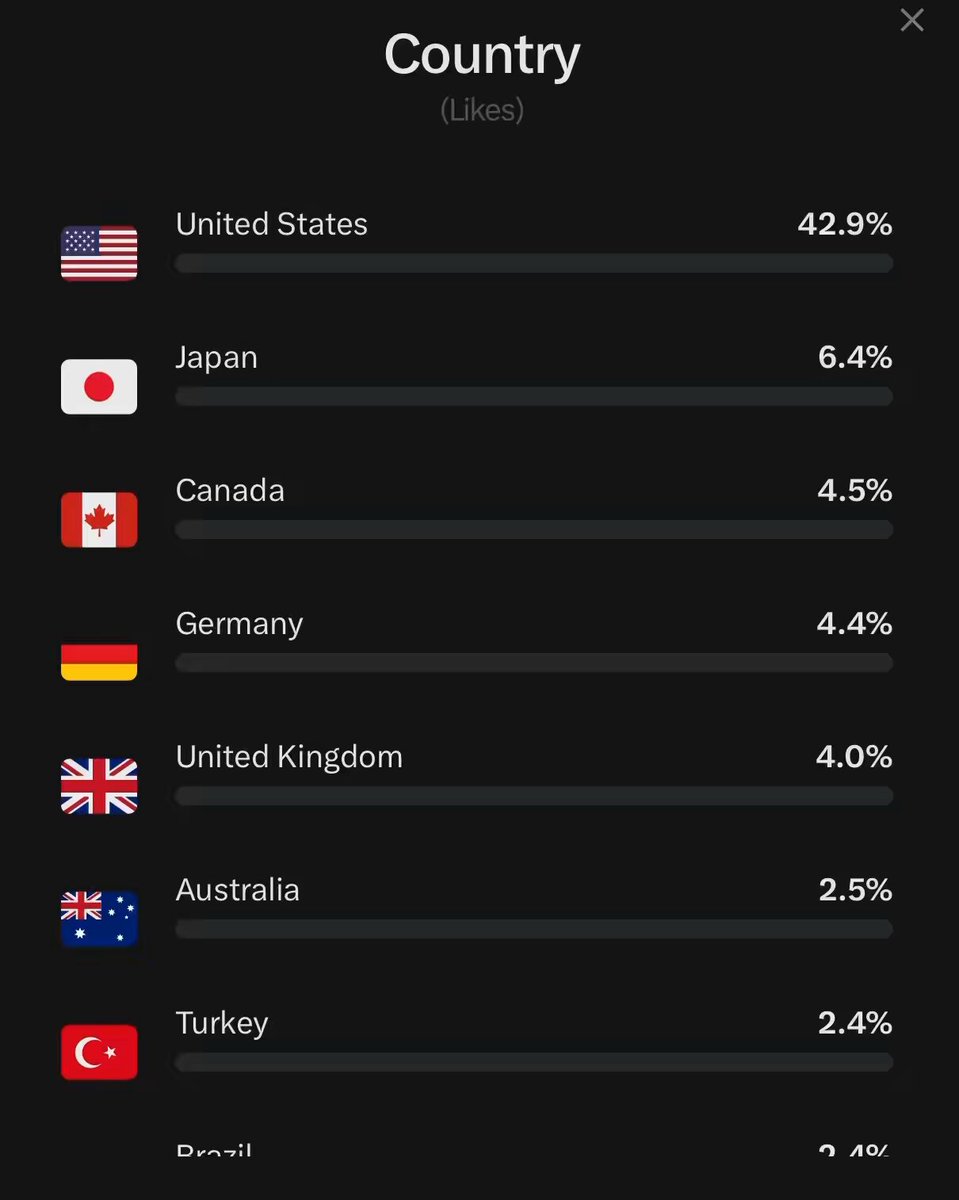
Task: Click the Germany country label
Action: [239, 624]
